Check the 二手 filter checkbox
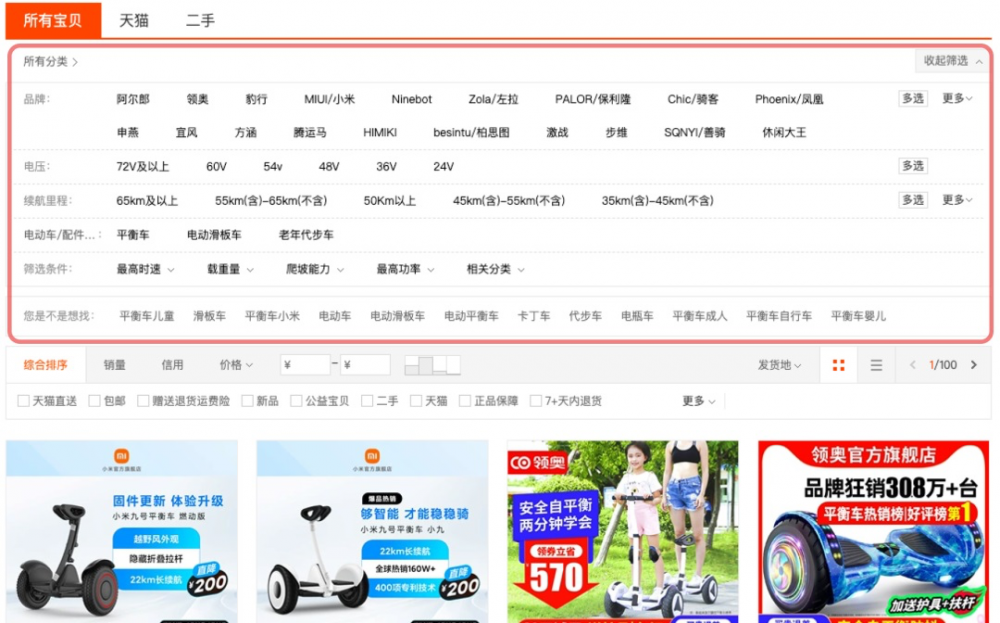The image size is (1000, 623). coord(367,400)
